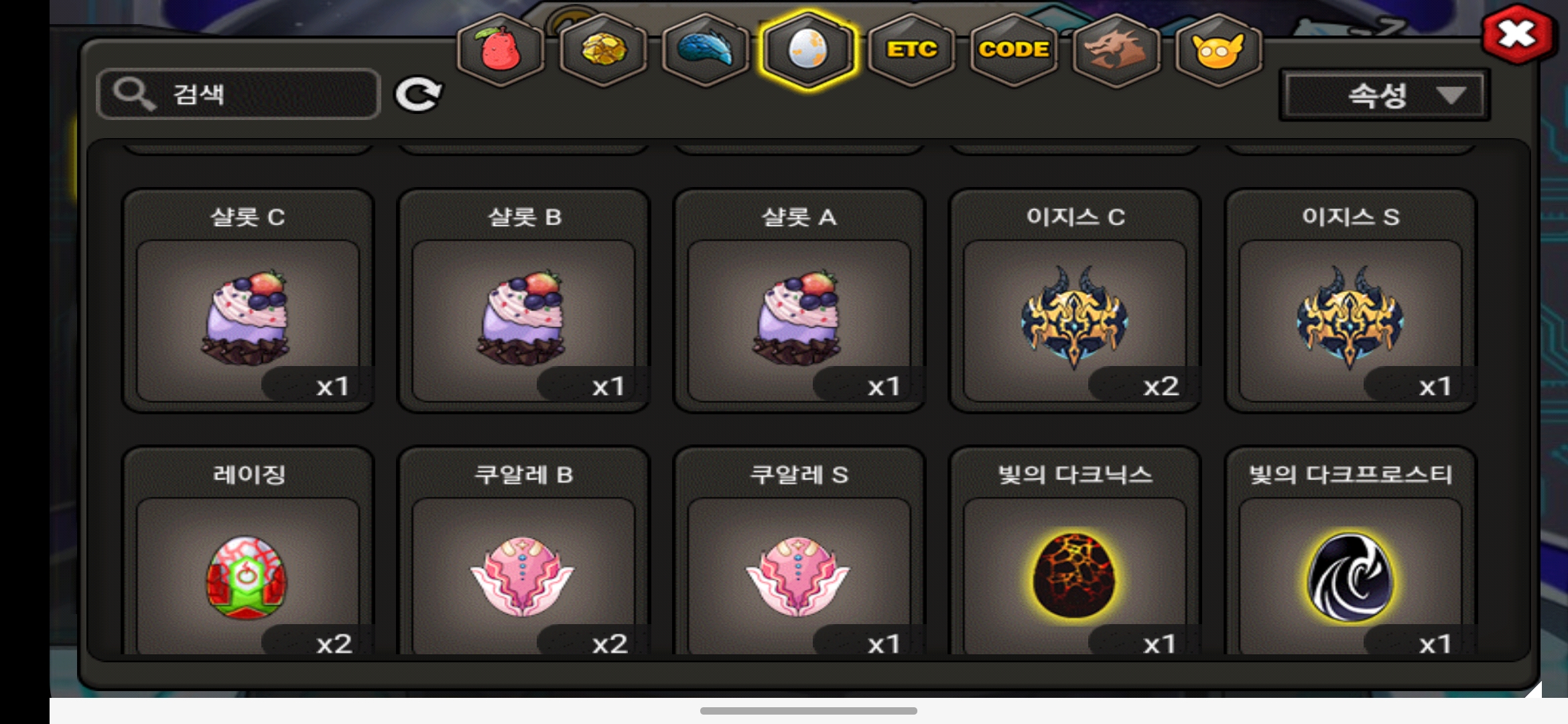Choose the 쿠알레 S pink egg
1568x724 pixels.
tap(799, 551)
